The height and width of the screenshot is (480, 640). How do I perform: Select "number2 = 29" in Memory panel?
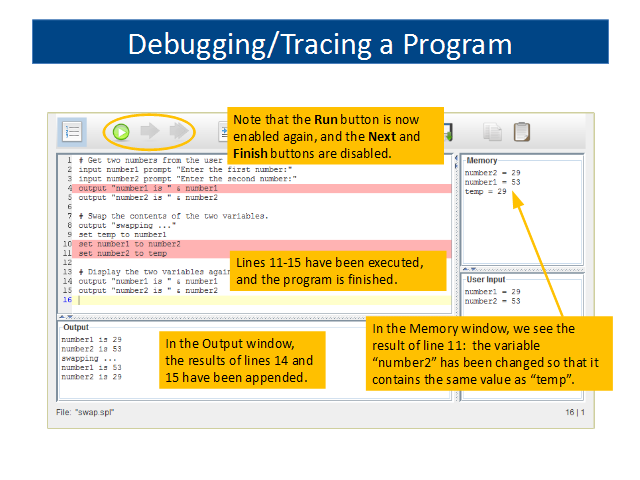[492, 173]
